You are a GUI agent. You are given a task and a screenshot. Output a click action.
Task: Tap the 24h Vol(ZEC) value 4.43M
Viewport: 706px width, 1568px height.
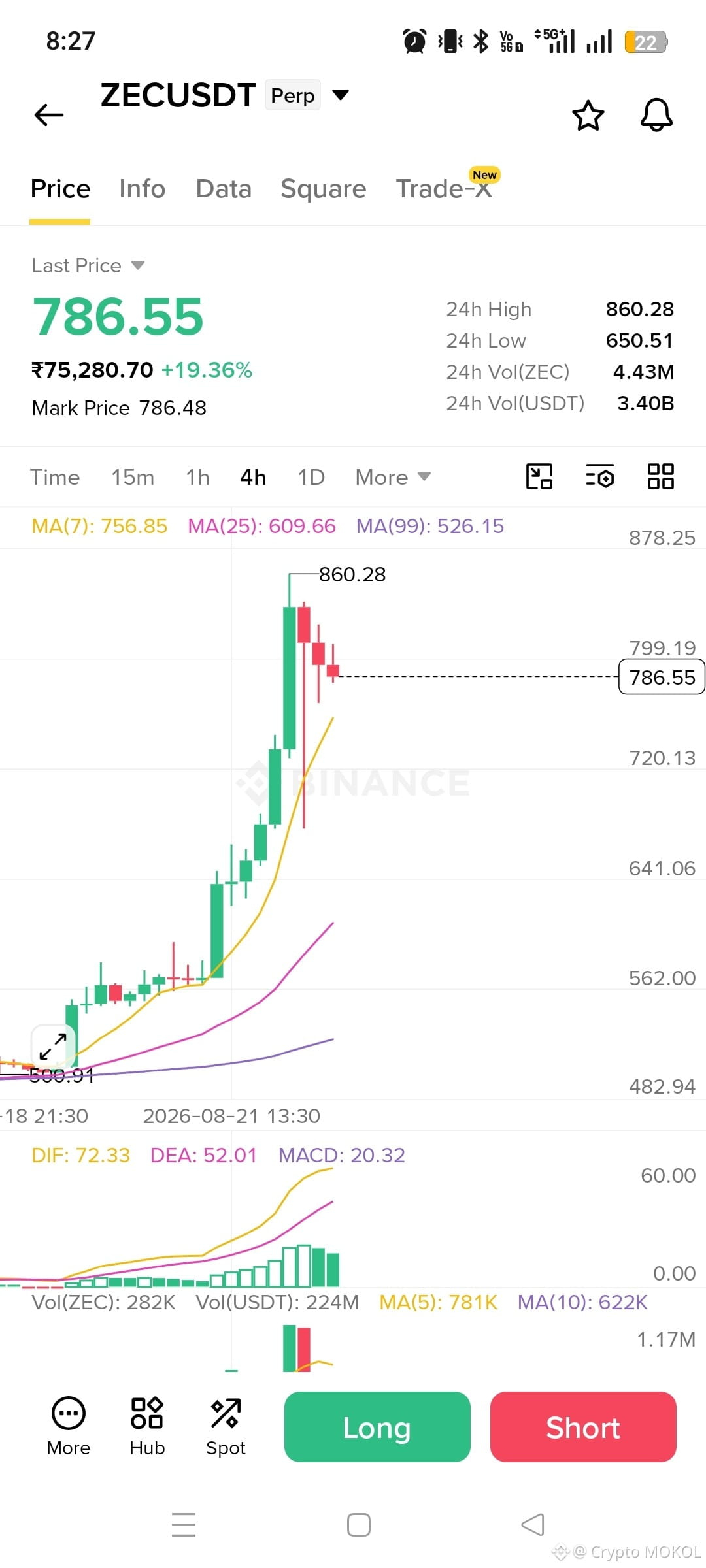[x=644, y=372]
